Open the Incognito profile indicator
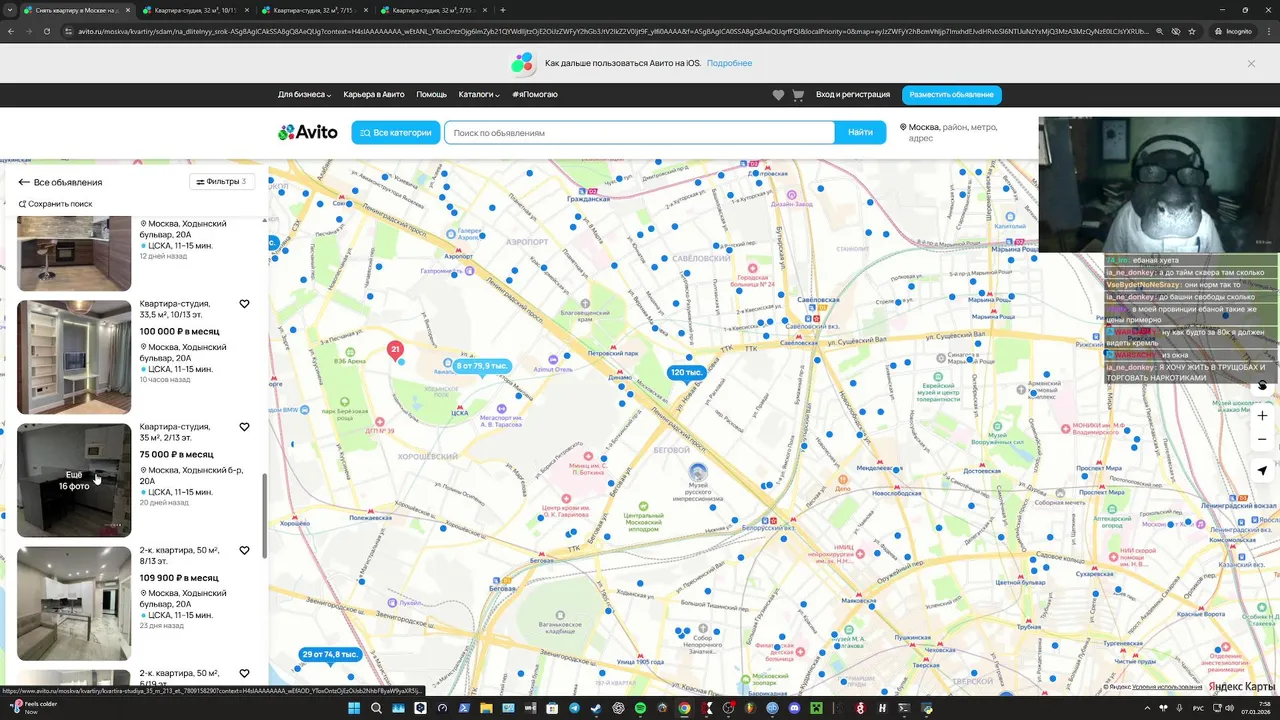 tap(1234, 31)
